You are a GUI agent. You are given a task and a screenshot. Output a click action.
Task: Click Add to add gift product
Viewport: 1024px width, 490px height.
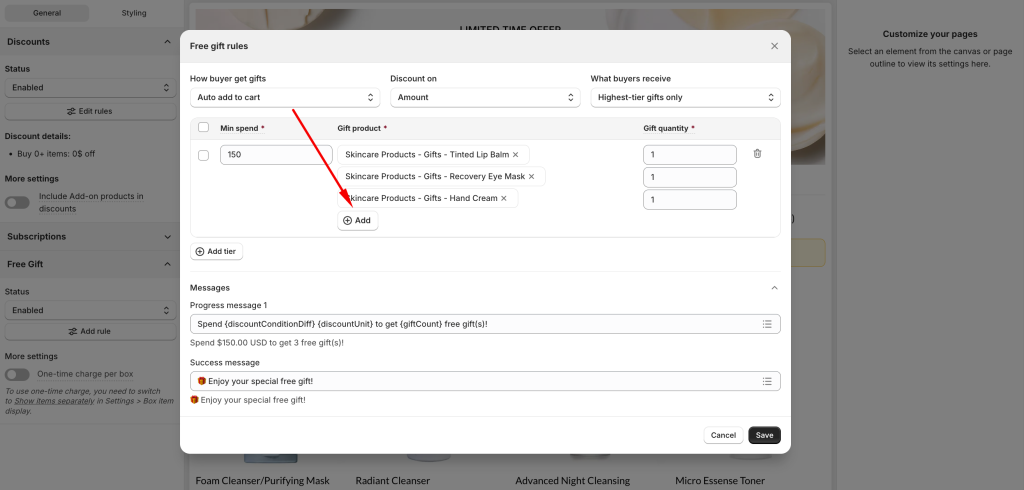(357, 220)
